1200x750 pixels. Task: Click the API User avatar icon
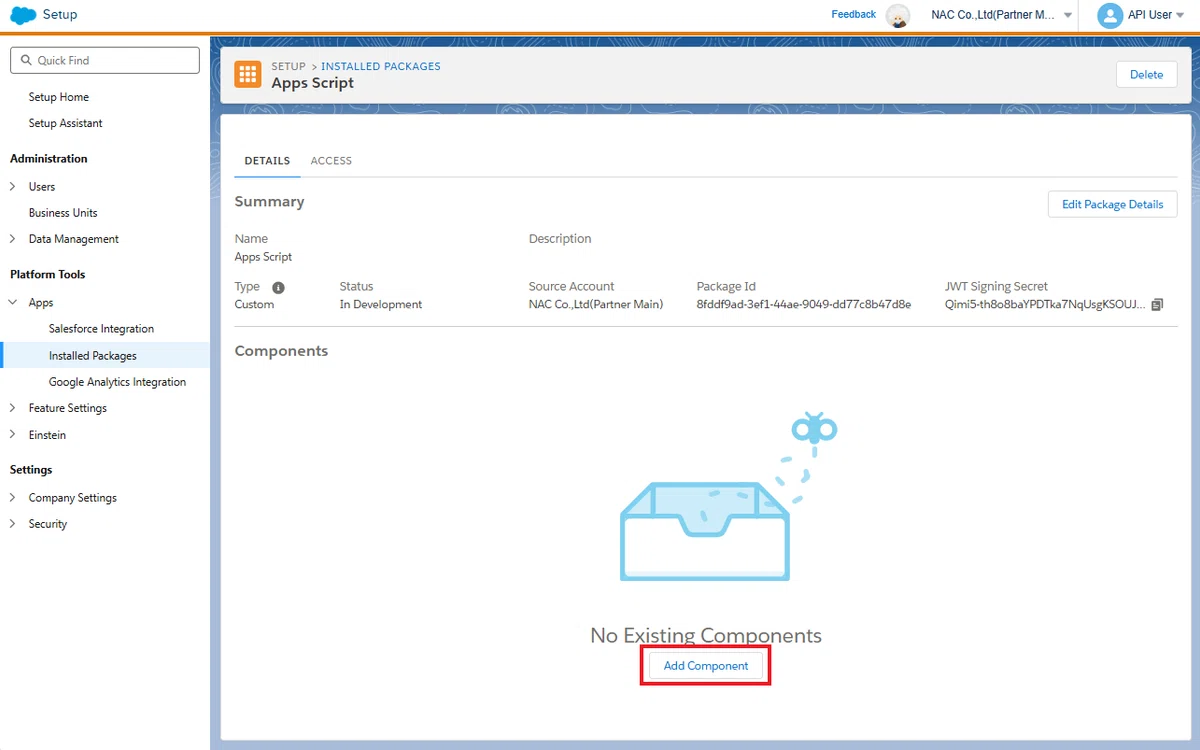point(1110,15)
